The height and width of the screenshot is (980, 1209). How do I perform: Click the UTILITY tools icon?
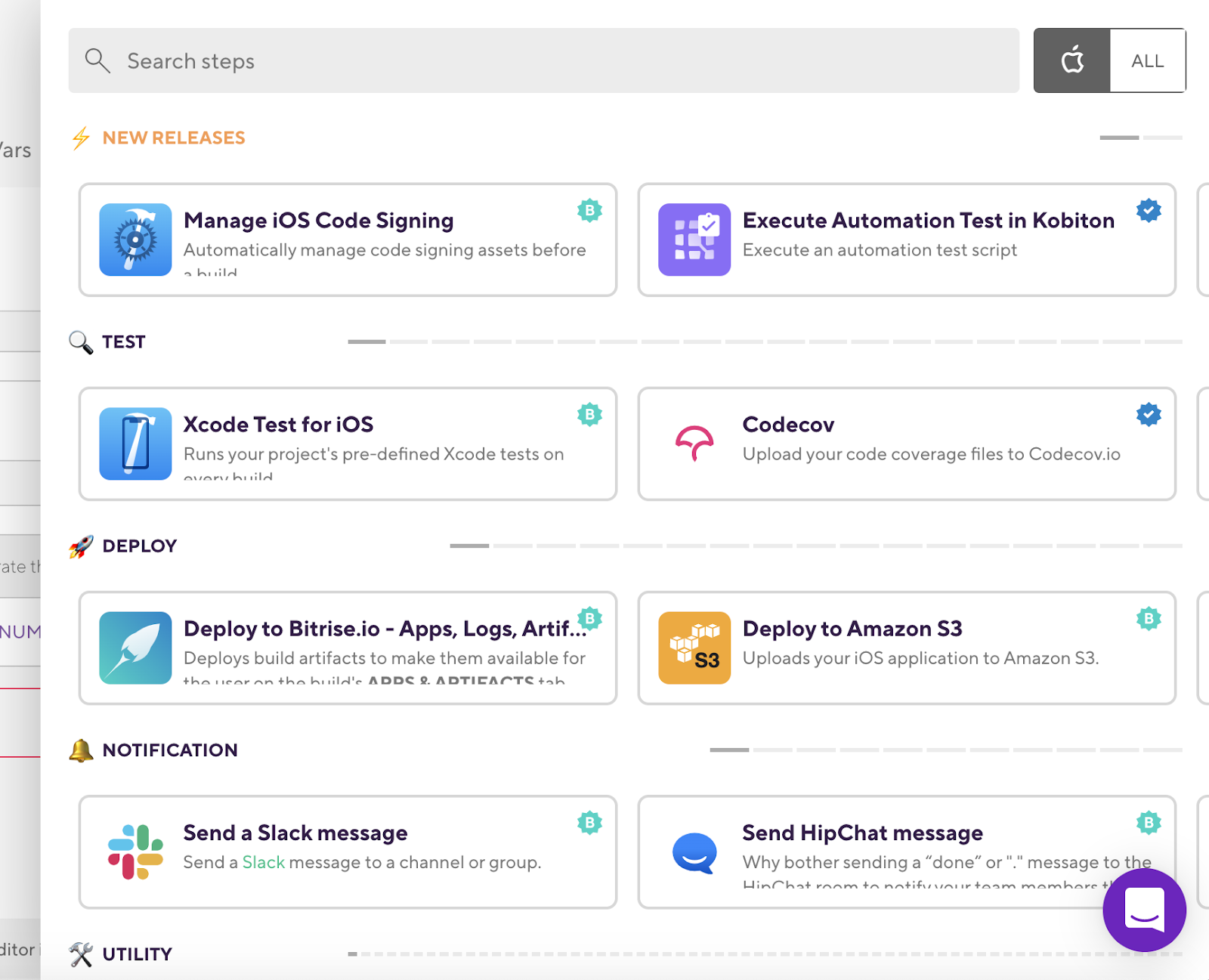point(81,954)
